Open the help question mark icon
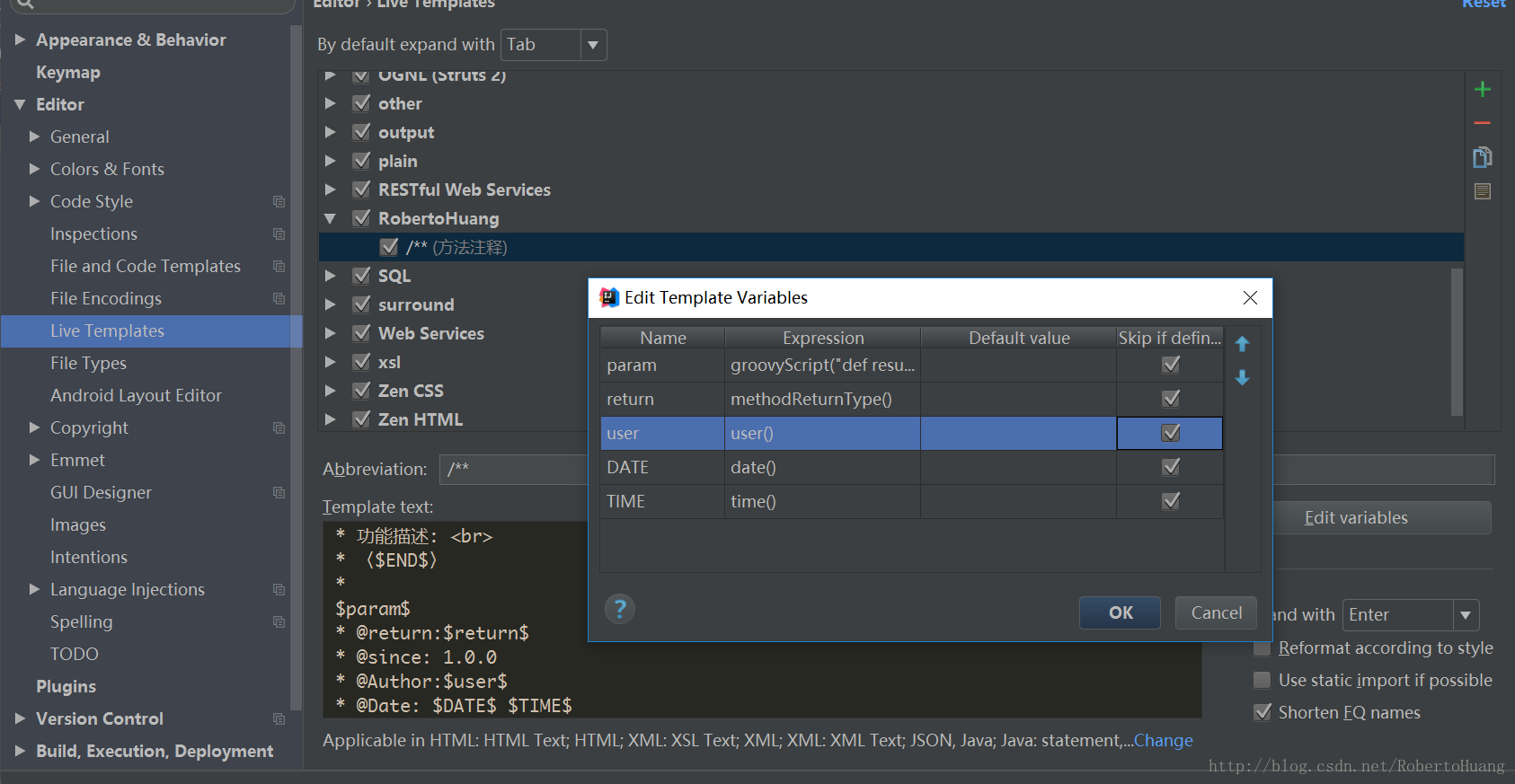 (620, 609)
